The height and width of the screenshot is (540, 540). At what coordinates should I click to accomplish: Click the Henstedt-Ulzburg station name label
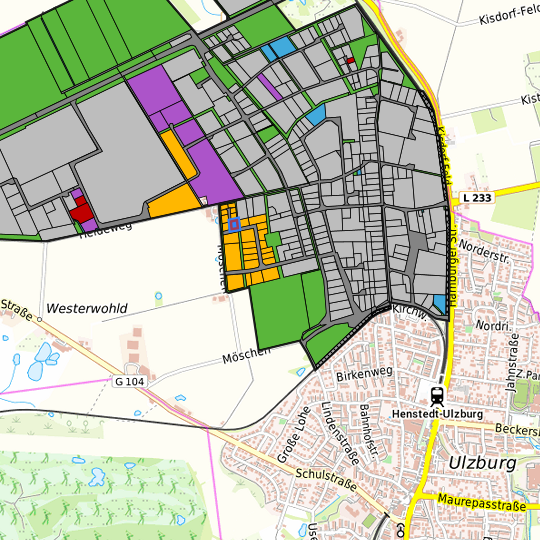pyautogui.click(x=437, y=414)
